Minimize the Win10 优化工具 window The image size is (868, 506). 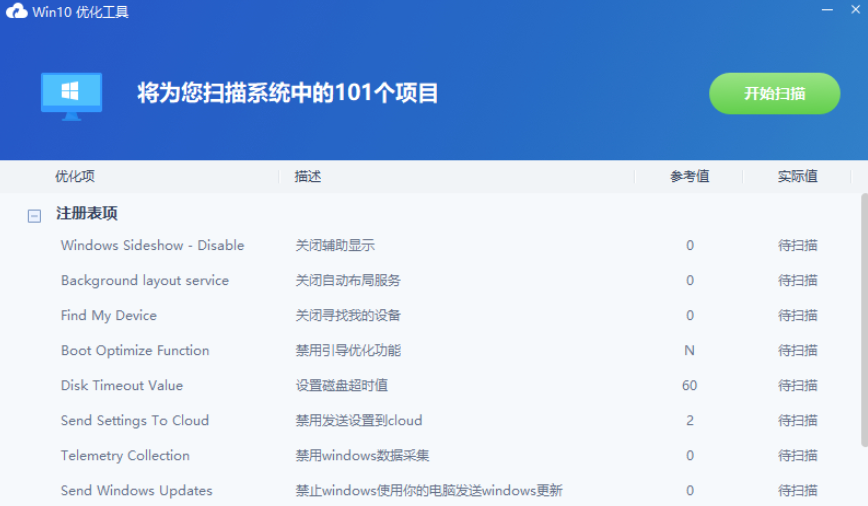coord(827,10)
